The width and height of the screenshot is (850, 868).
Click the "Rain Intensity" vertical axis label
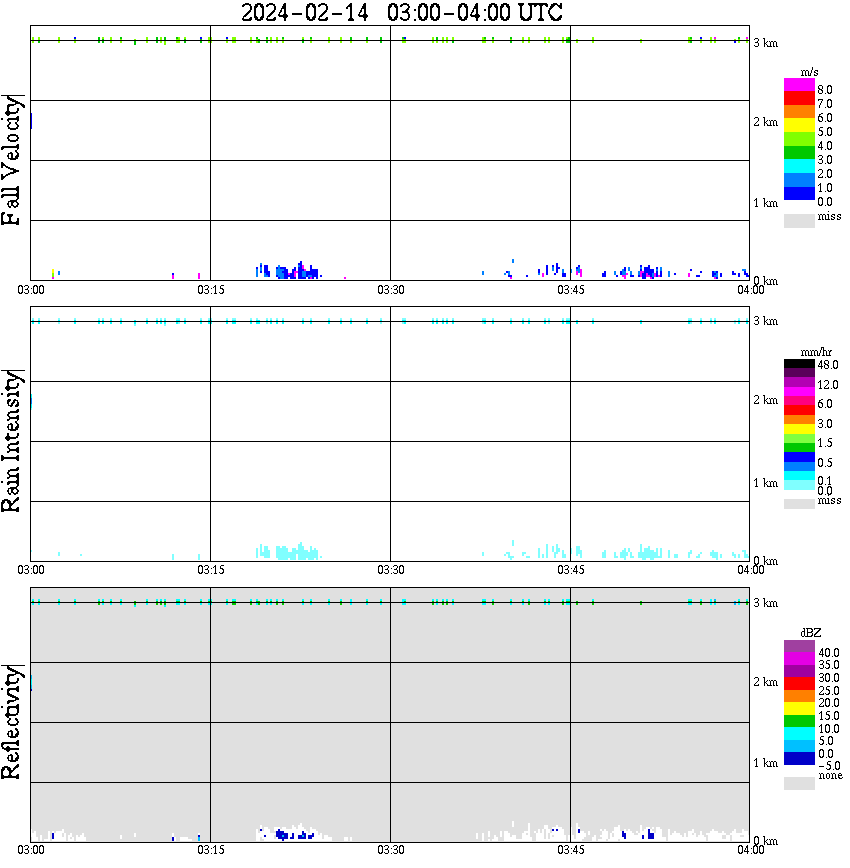pos(11,441)
